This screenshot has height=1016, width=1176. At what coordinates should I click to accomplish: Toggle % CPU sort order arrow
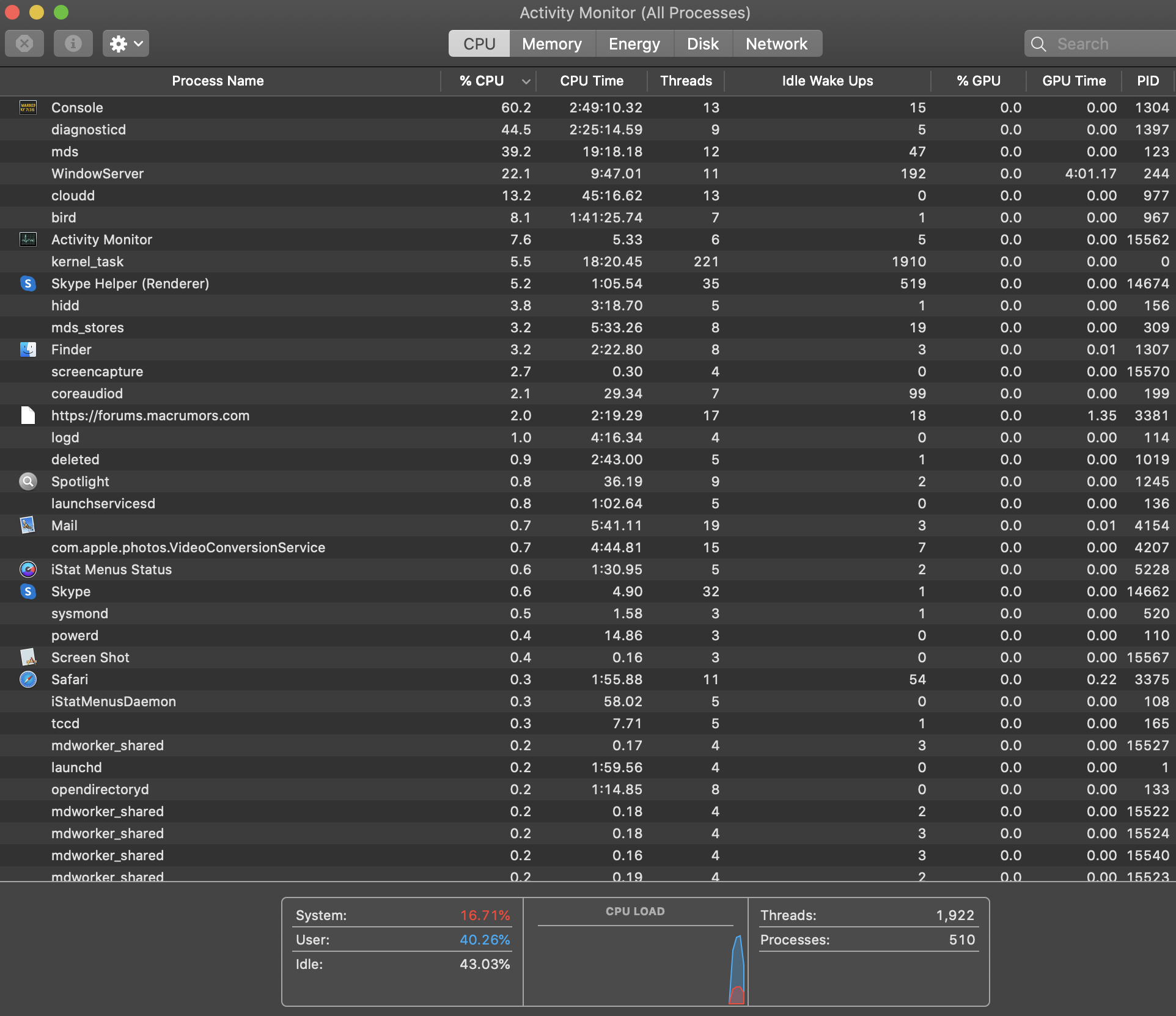tap(526, 81)
